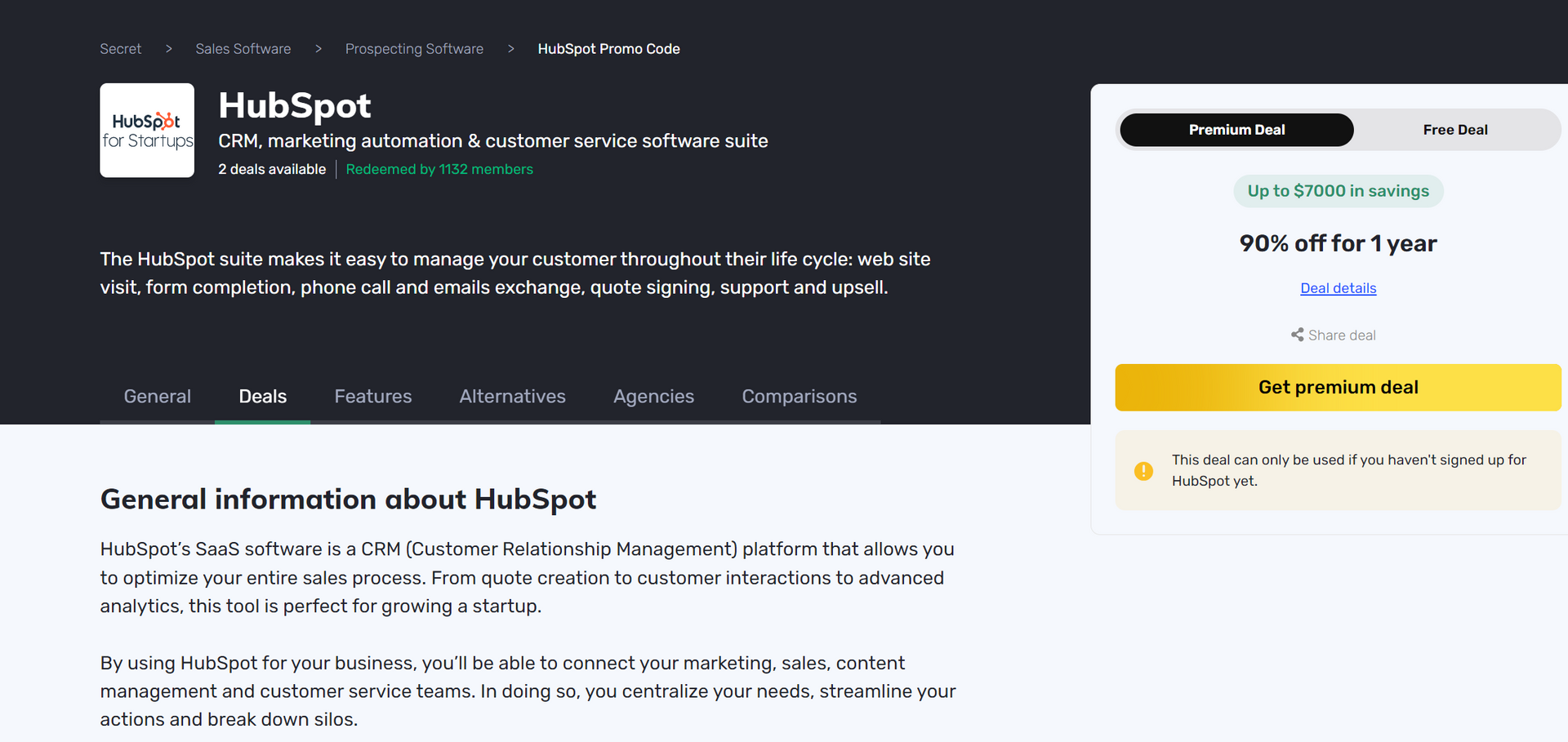Go to Sales Software breadcrumb

click(x=243, y=49)
